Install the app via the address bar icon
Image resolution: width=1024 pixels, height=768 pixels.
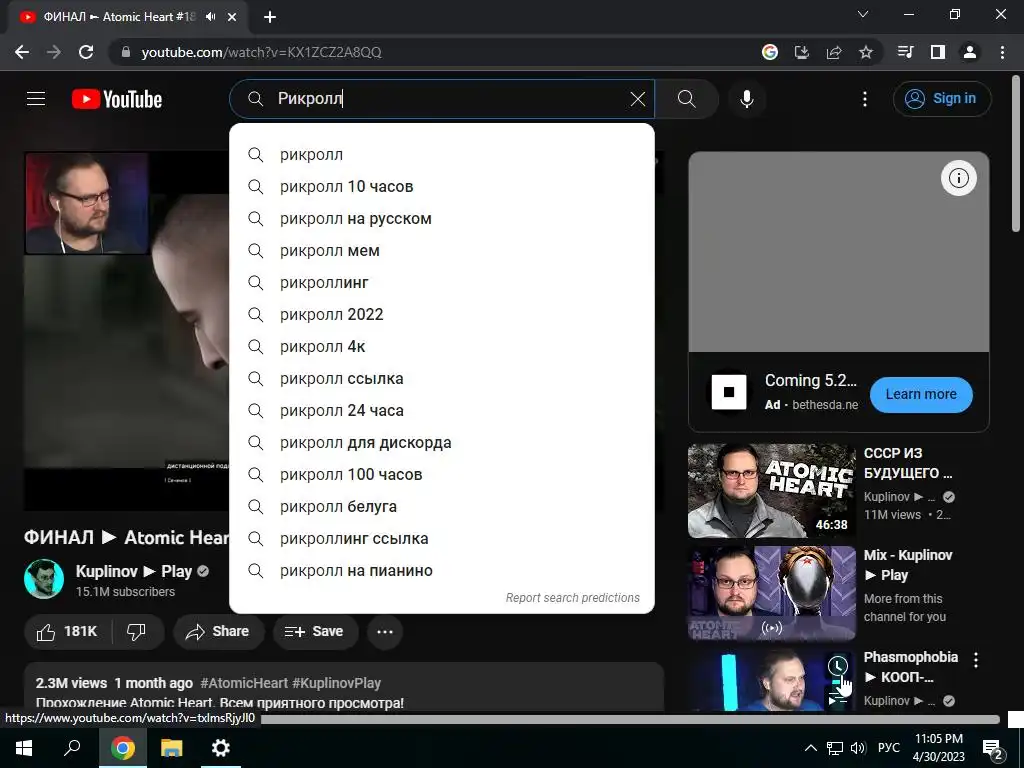[x=802, y=52]
